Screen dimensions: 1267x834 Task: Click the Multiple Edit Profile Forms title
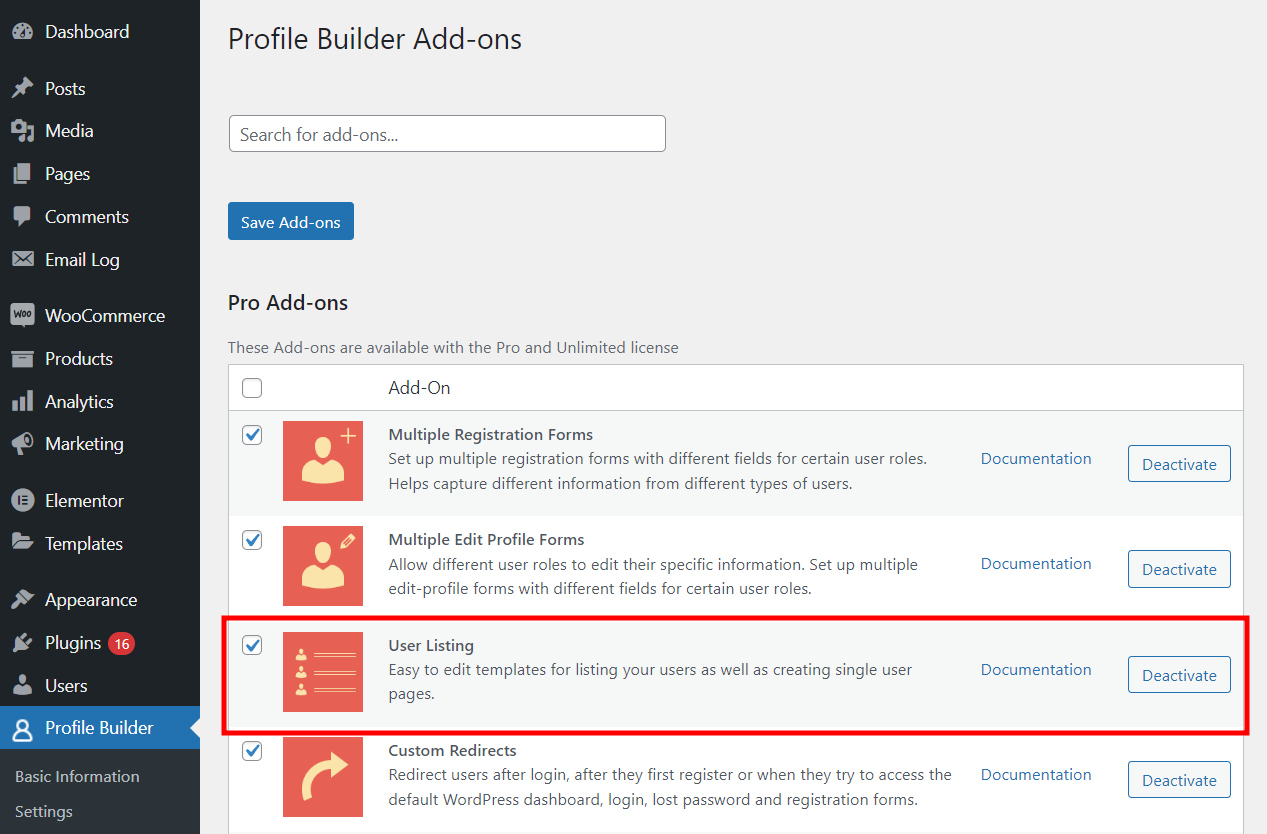[x=486, y=540]
